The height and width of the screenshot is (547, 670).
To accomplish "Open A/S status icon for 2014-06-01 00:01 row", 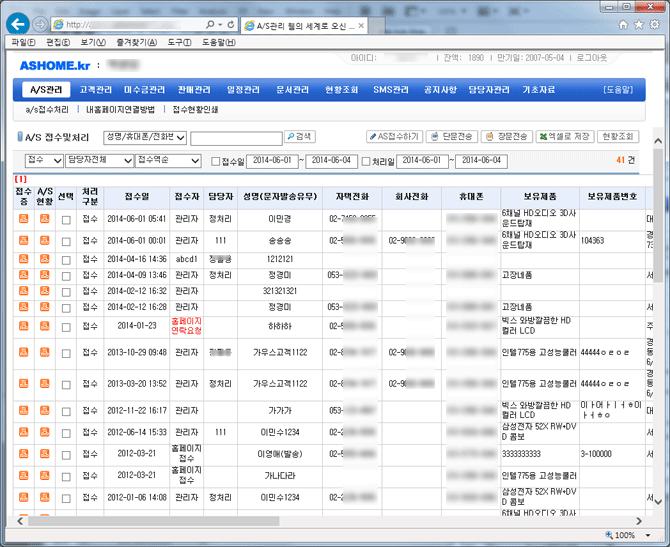I will click(x=44, y=241).
